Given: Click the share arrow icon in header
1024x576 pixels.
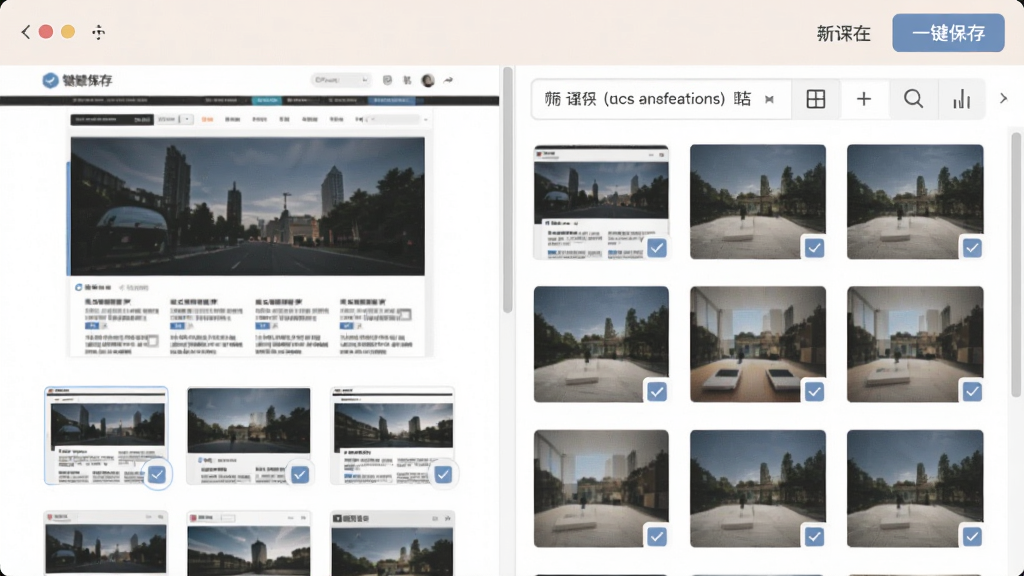Looking at the screenshot, I should (448, 80).
